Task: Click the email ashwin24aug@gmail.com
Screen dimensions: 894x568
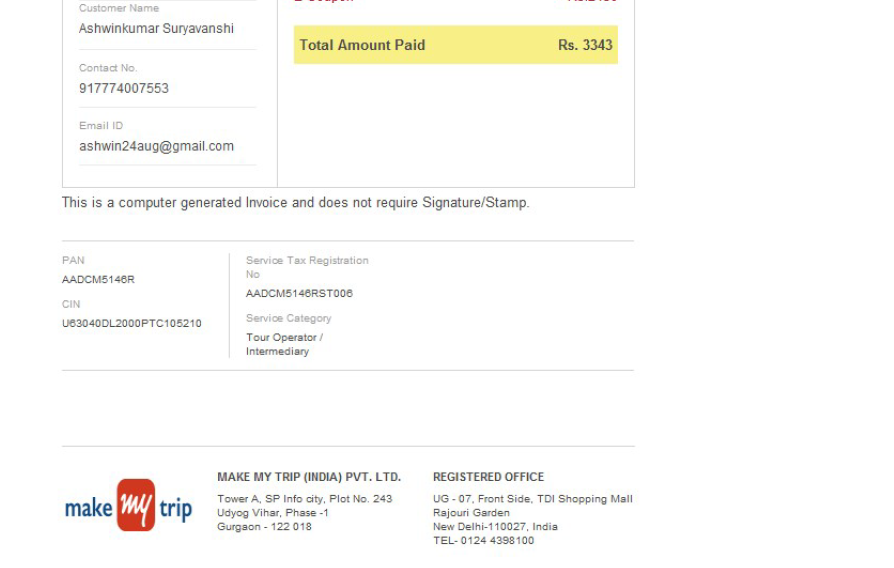Action: [x=156, y=147]
